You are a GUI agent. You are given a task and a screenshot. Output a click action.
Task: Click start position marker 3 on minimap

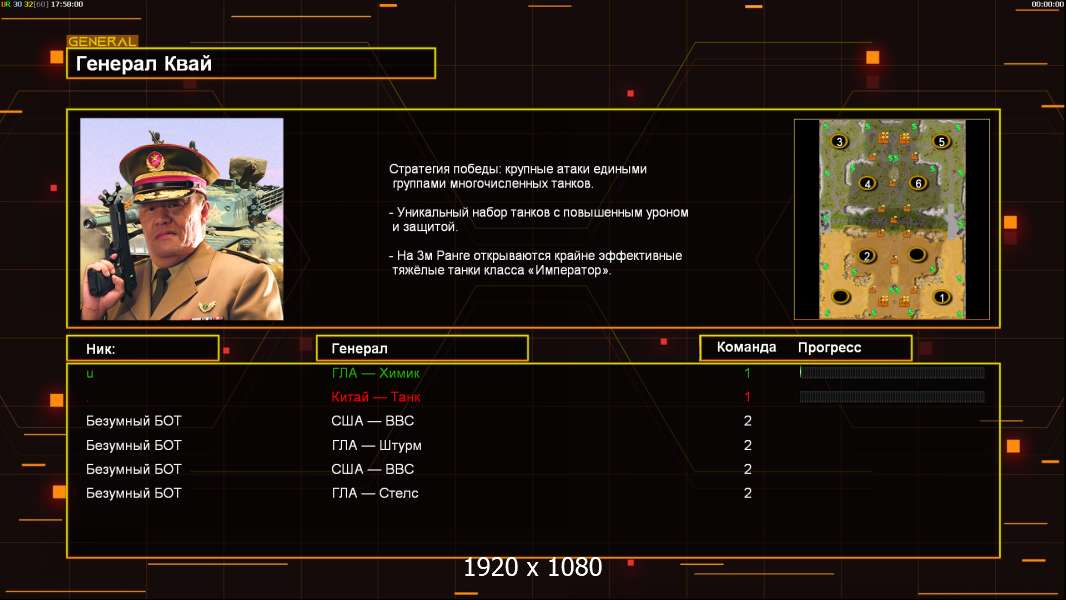839,141
